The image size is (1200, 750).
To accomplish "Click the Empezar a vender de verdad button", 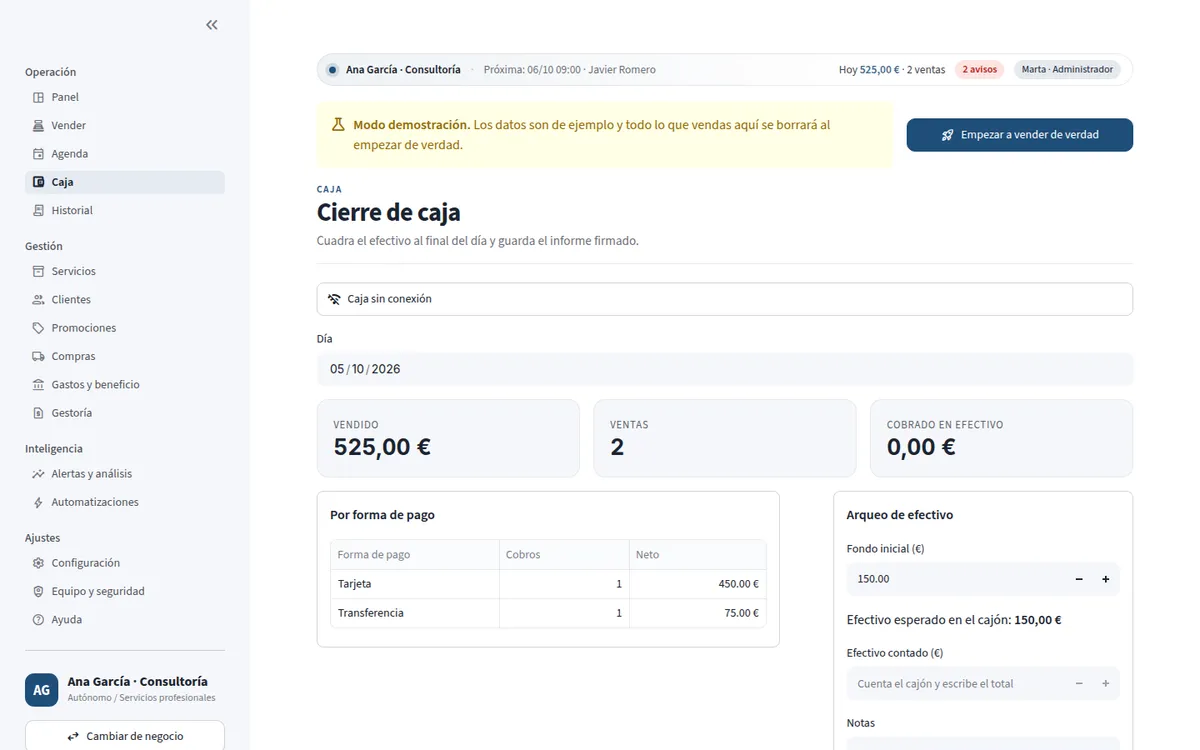I will pos(1020,135).
